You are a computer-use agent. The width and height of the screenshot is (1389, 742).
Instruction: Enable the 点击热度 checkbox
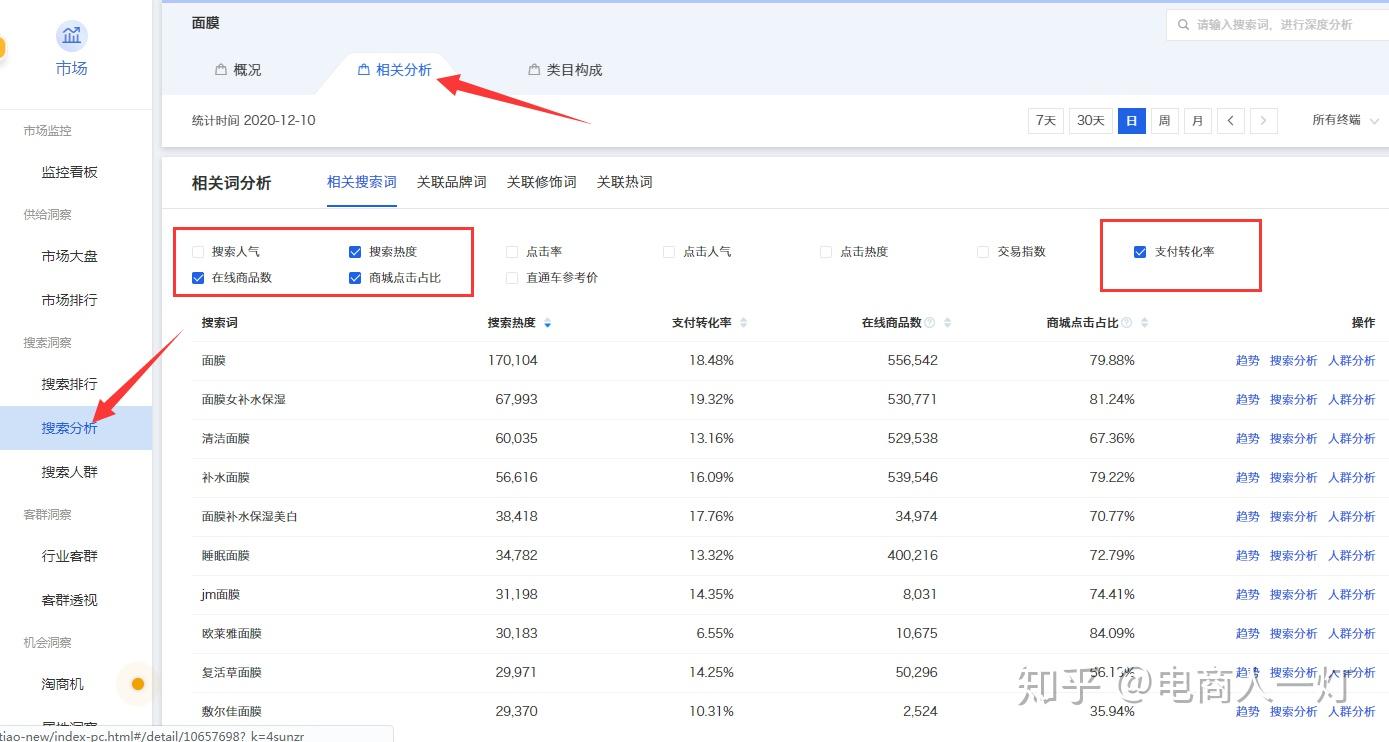826,252
